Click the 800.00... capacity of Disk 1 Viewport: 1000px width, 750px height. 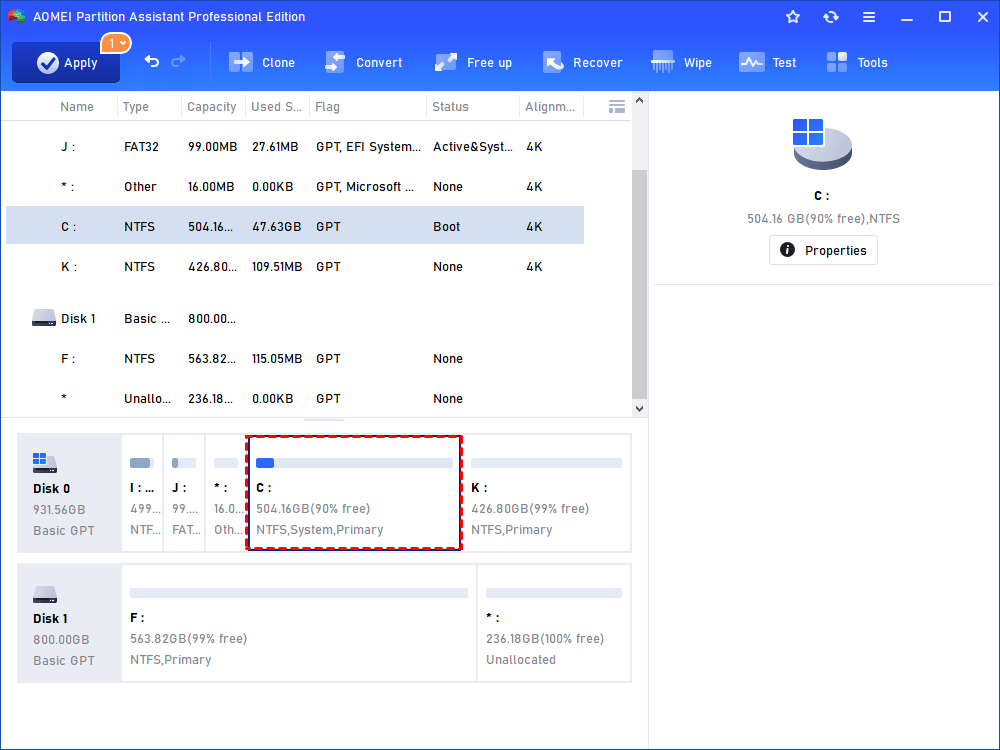(212, 318)
